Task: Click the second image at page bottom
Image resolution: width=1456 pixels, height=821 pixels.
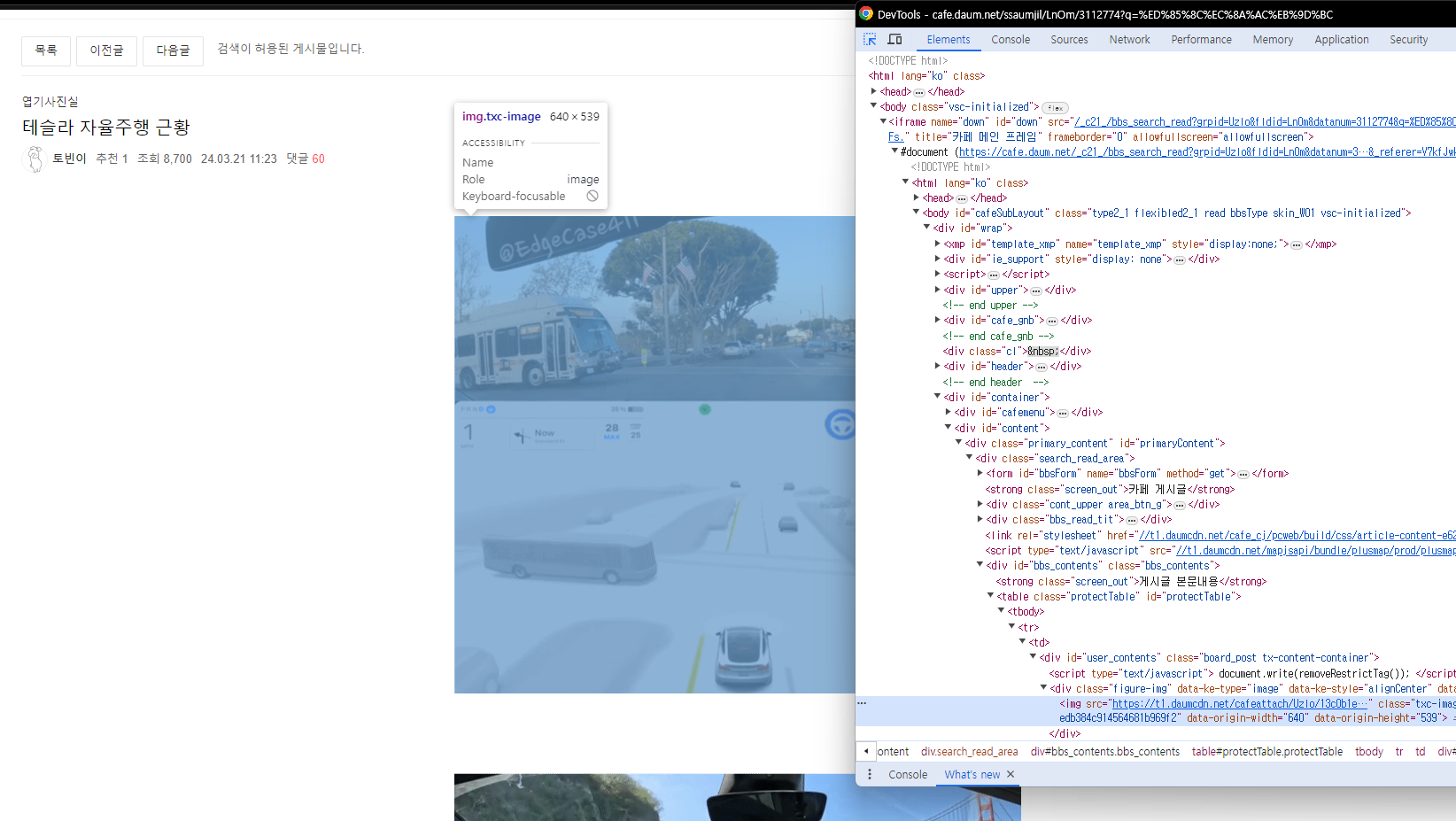Action: (738, 797)
